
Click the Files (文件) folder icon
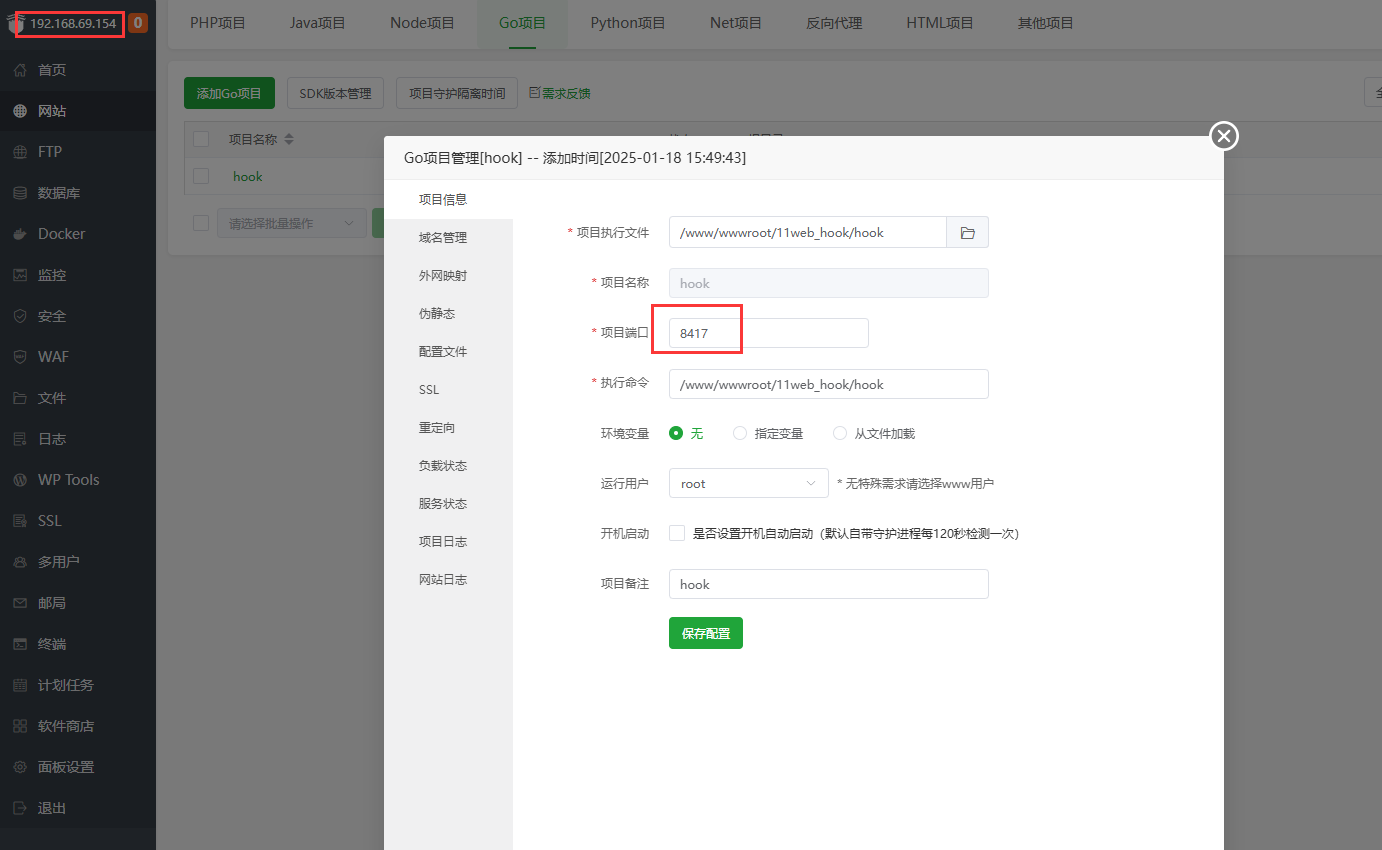(20, 398)
